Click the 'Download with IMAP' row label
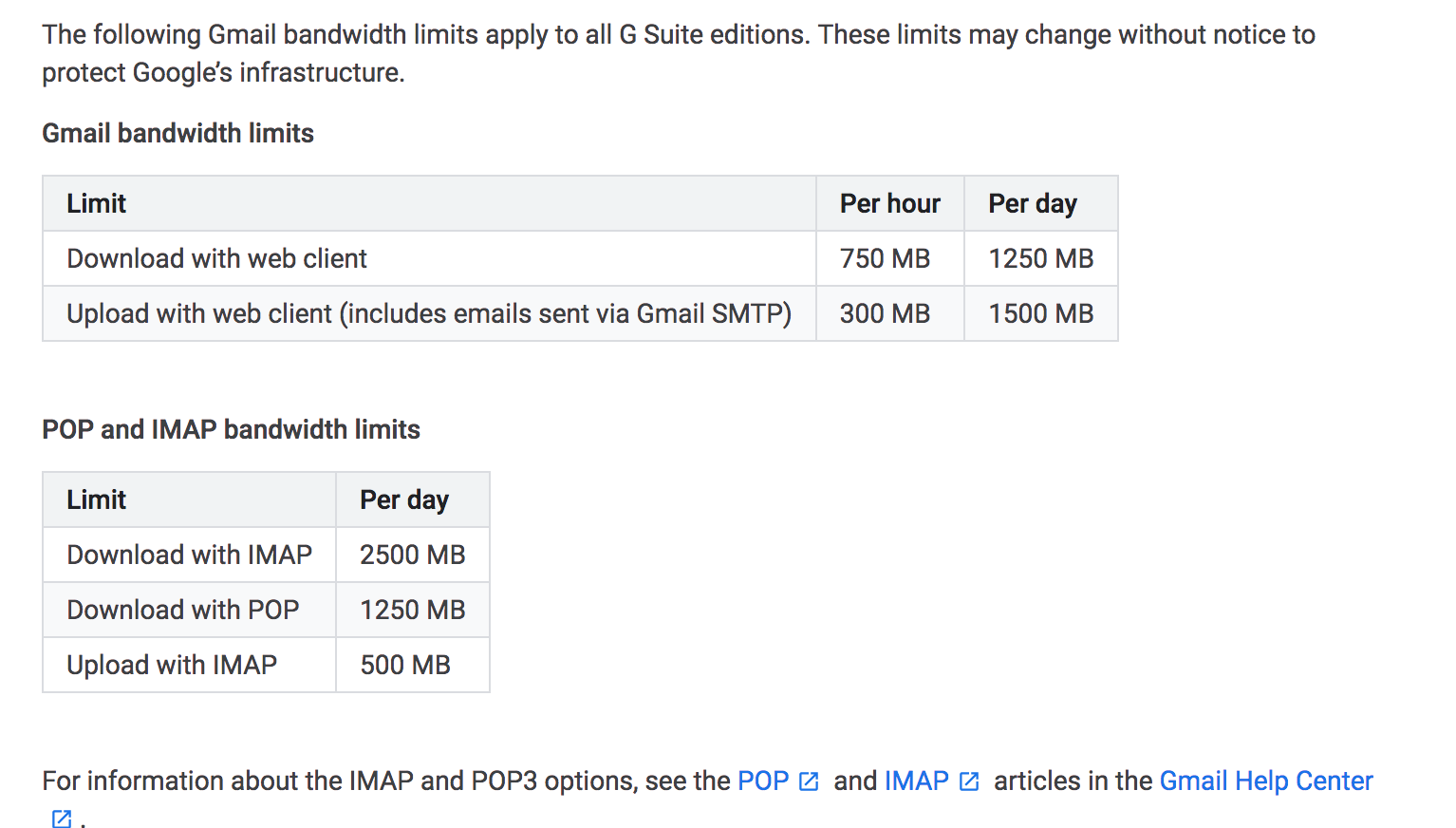This screenshot has width=1456, height=828. coord(190,555)
